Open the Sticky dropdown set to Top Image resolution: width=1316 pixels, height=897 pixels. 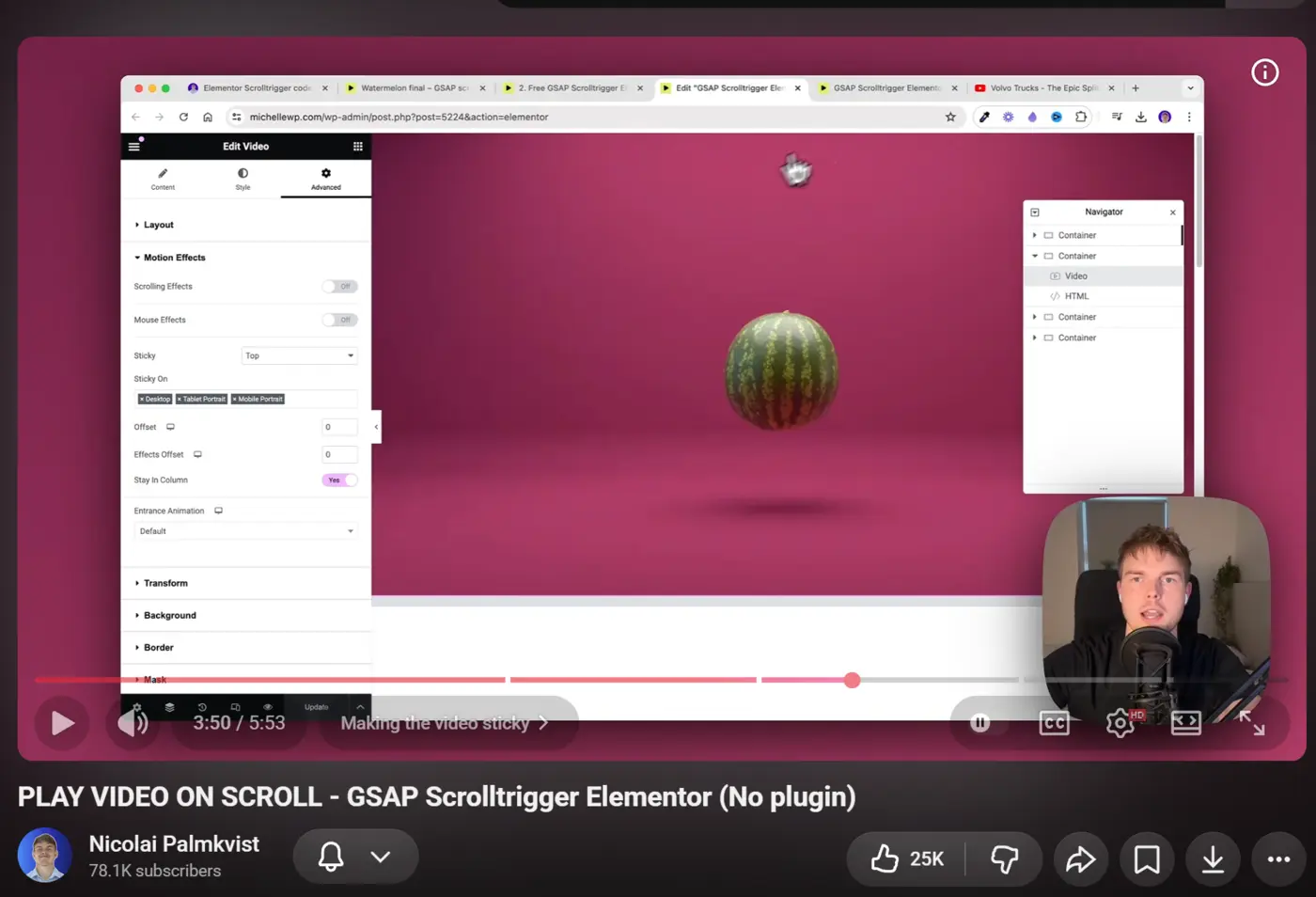coord(299,355)
